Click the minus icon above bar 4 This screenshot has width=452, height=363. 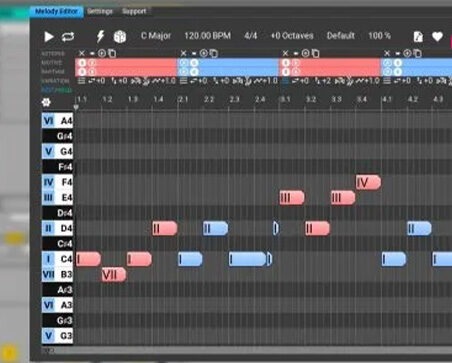click(397, 53)
